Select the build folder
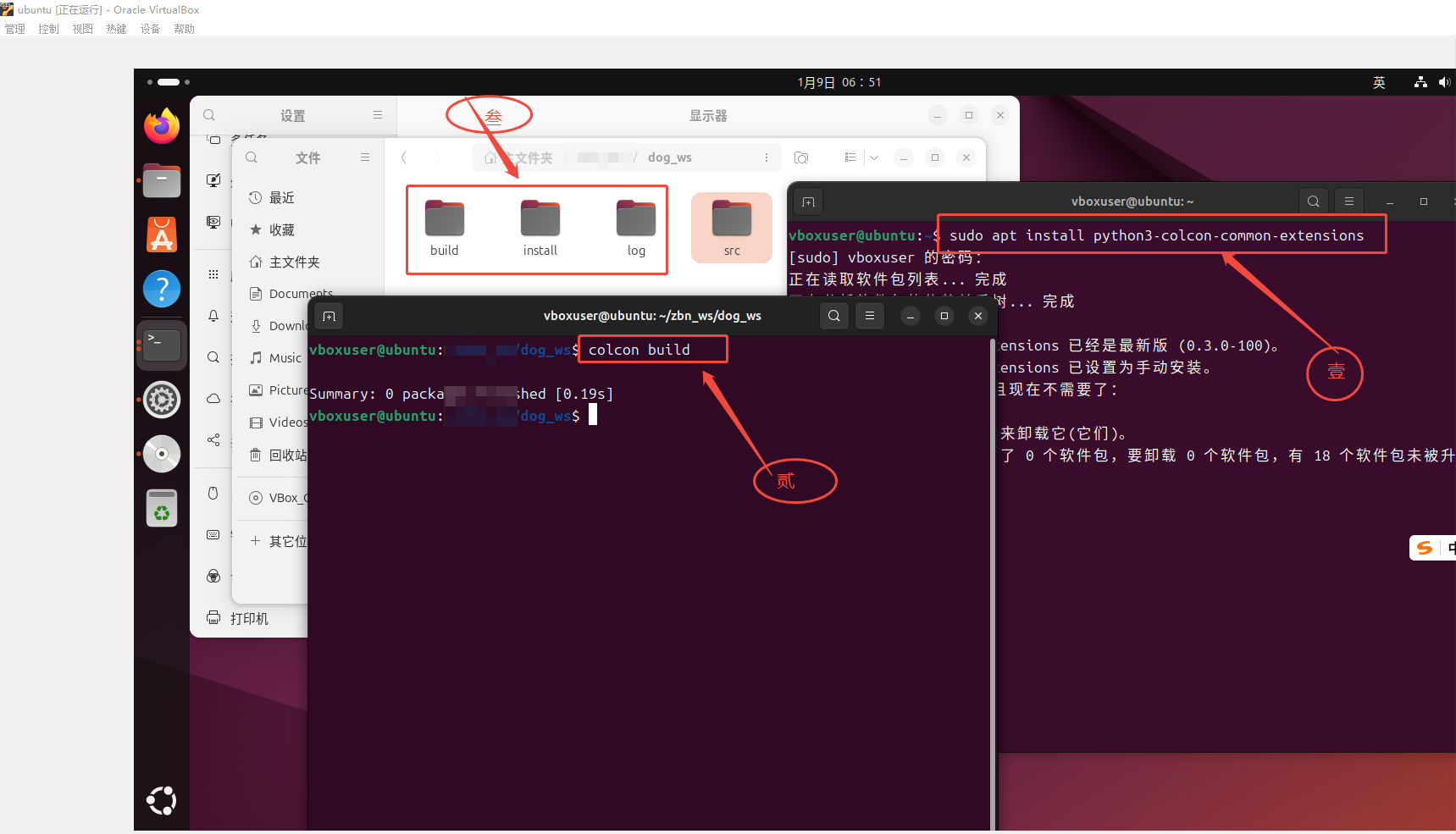The image size is (1456, 834). tap(444, 228)
